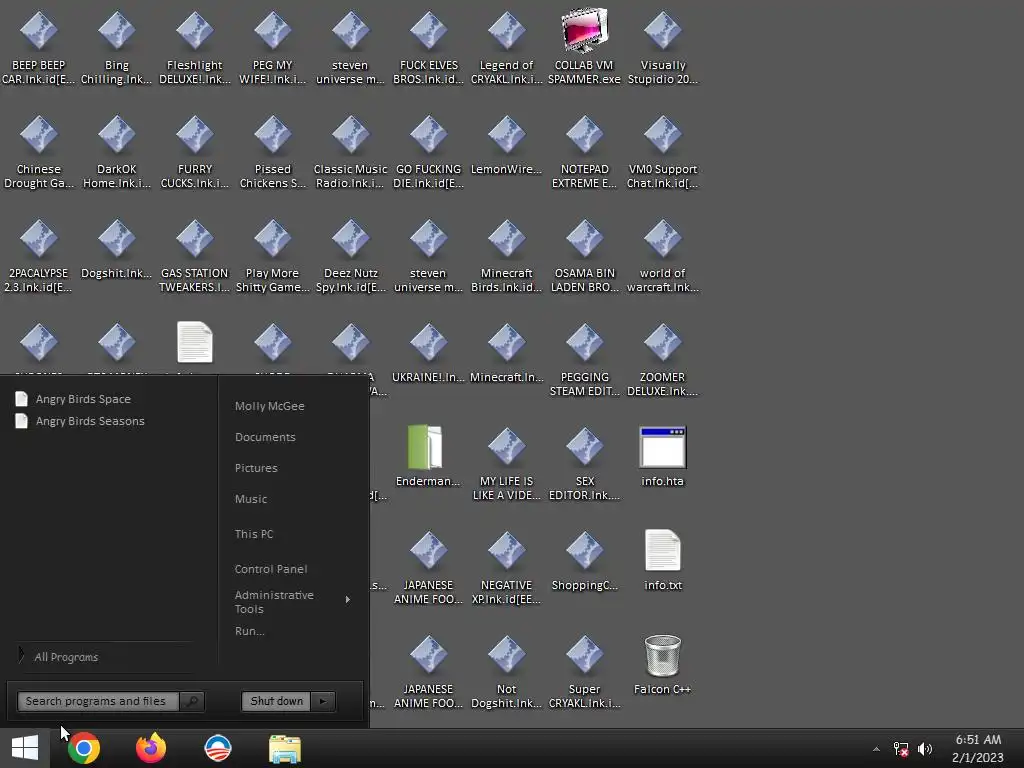This screenshot has width=1024, height=768.
Task: Expand All Programs in Start menu
Action: (66, 657)
